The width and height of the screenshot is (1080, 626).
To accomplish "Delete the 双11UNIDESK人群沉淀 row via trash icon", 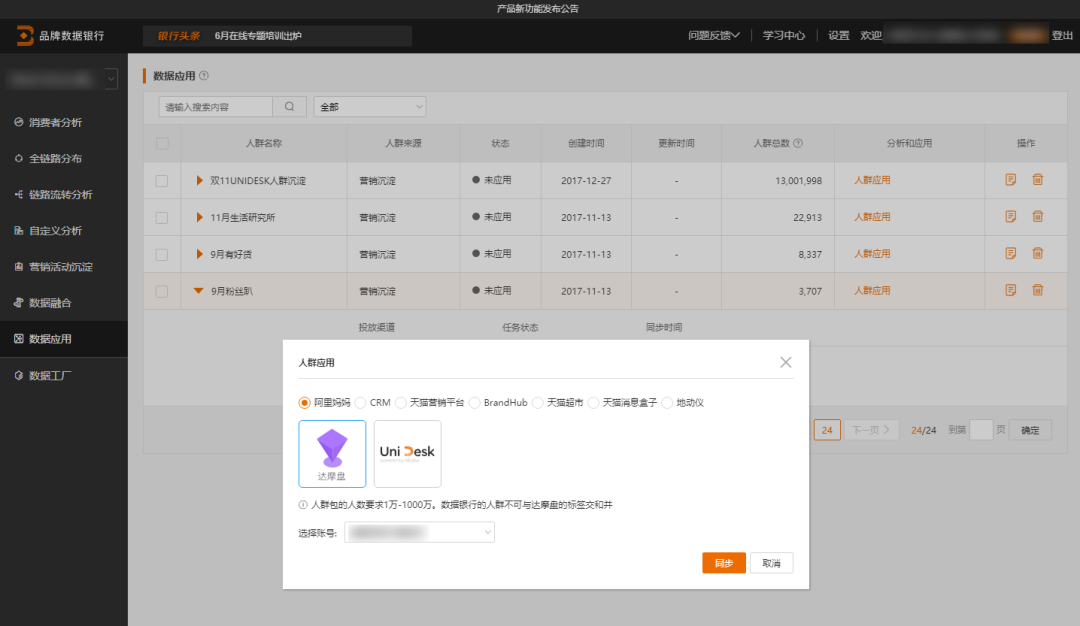I will [x=1038, y=180].
